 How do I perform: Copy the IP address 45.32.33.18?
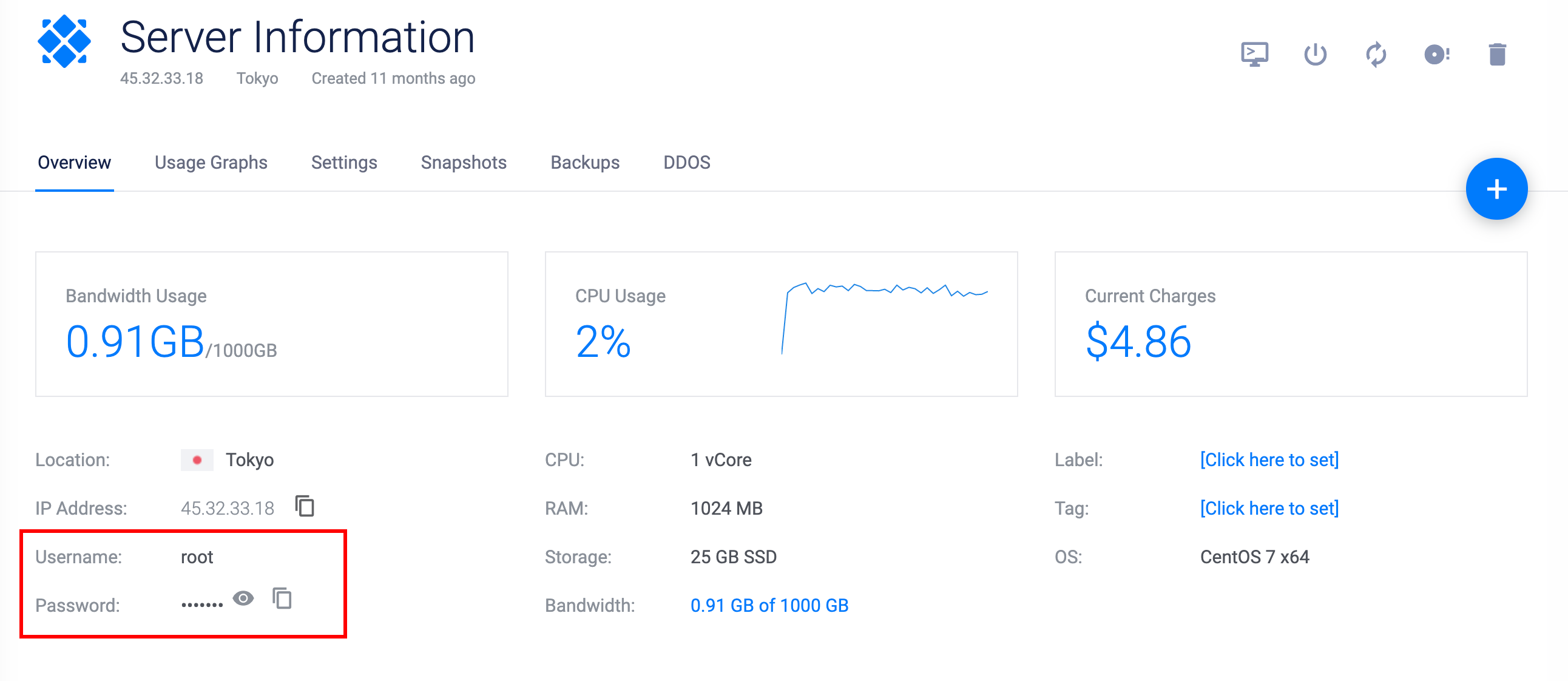pos(305,506)
